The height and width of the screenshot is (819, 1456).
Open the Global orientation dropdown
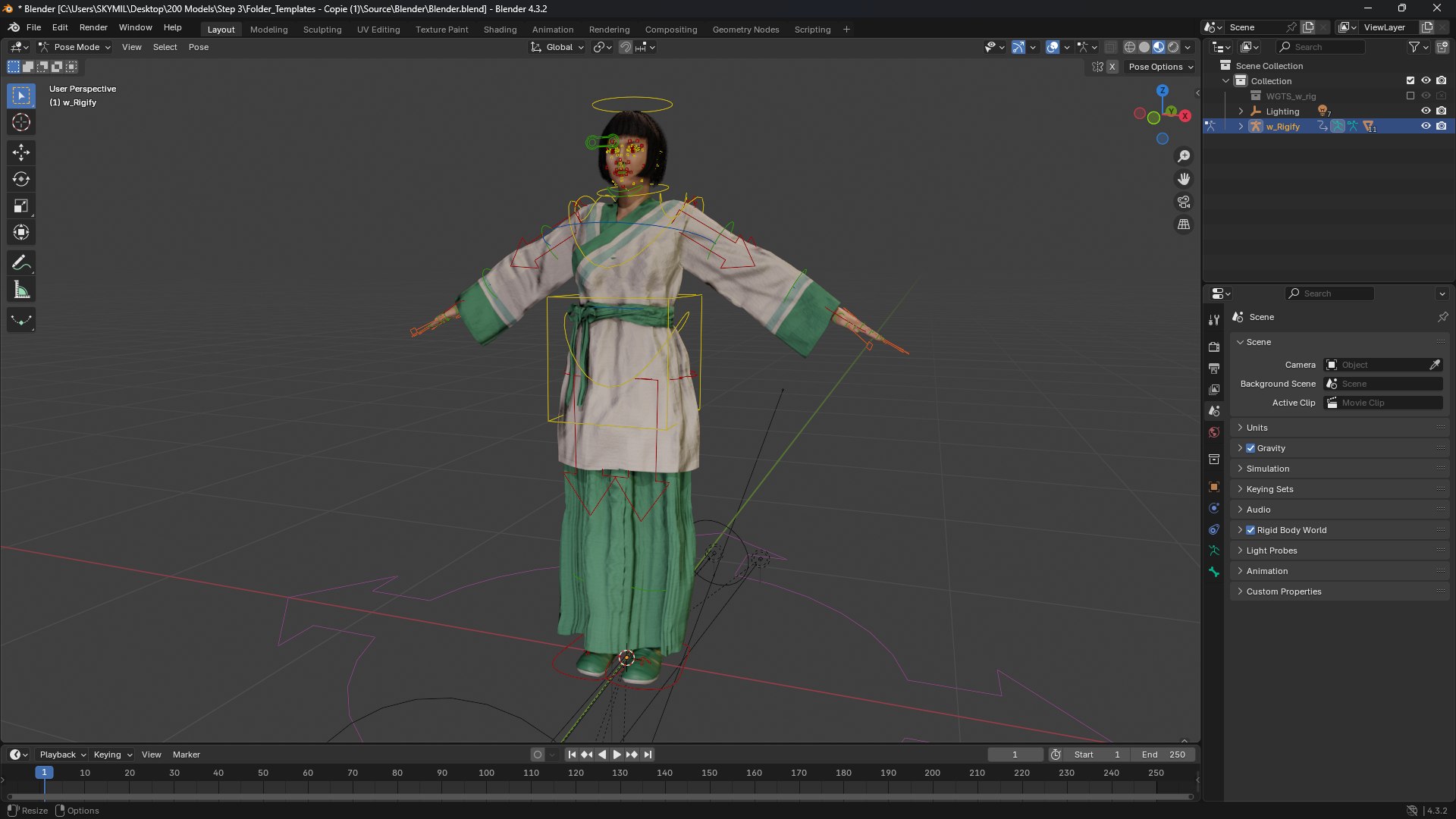(557, 47)
